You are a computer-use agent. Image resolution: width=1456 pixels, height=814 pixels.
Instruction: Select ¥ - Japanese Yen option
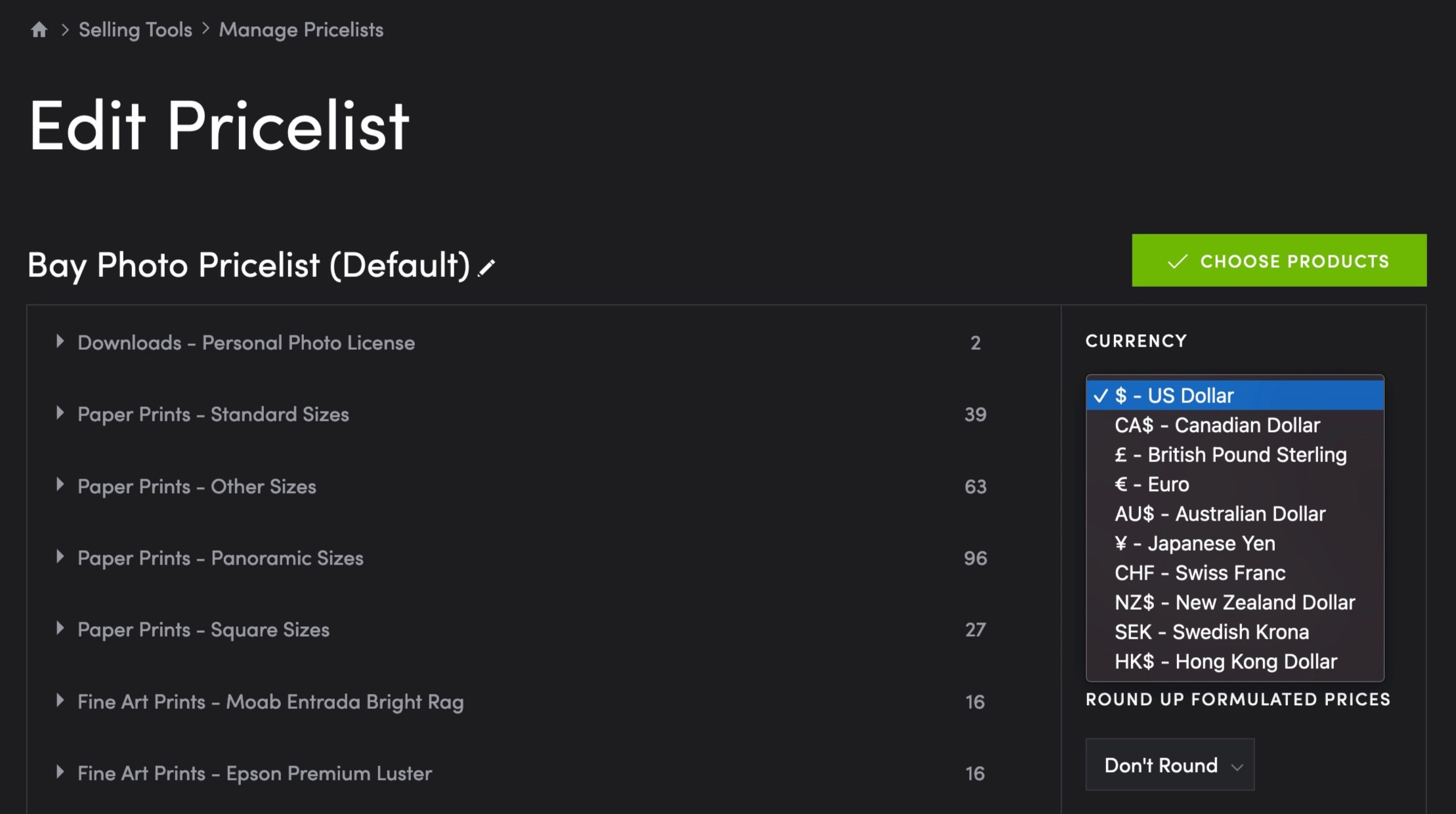tap(1235, 544)
